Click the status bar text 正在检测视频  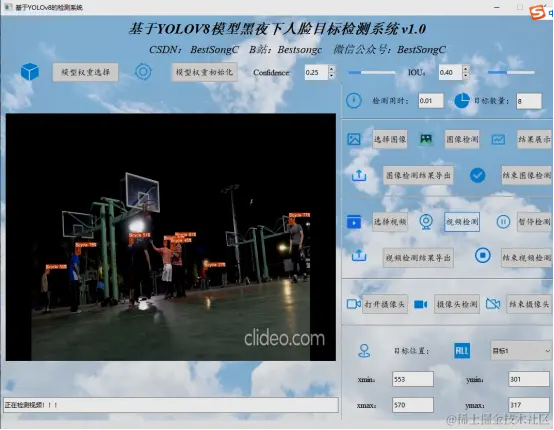(31, 405)
